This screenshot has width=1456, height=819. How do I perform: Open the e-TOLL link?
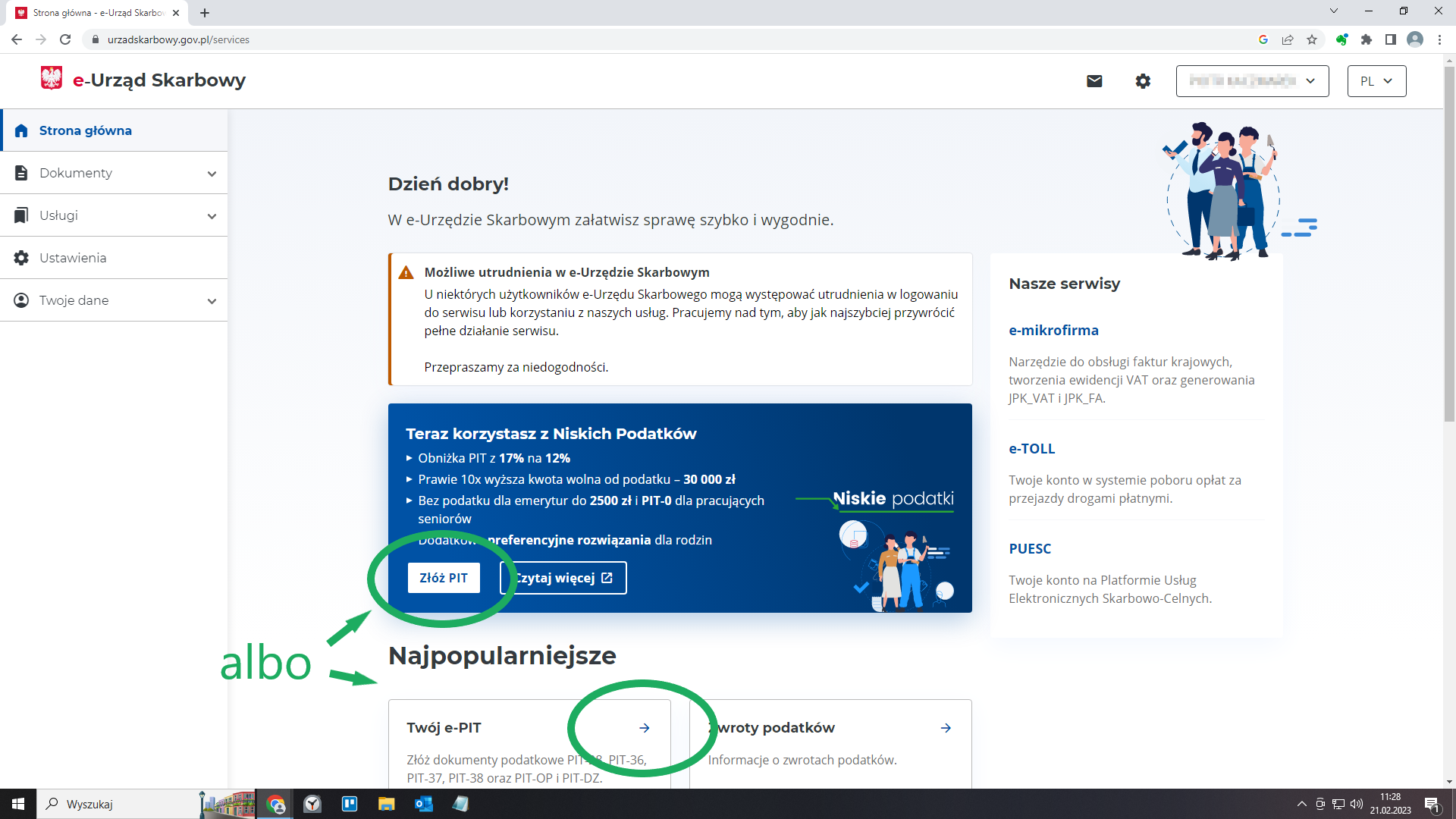coord(1032,449)
